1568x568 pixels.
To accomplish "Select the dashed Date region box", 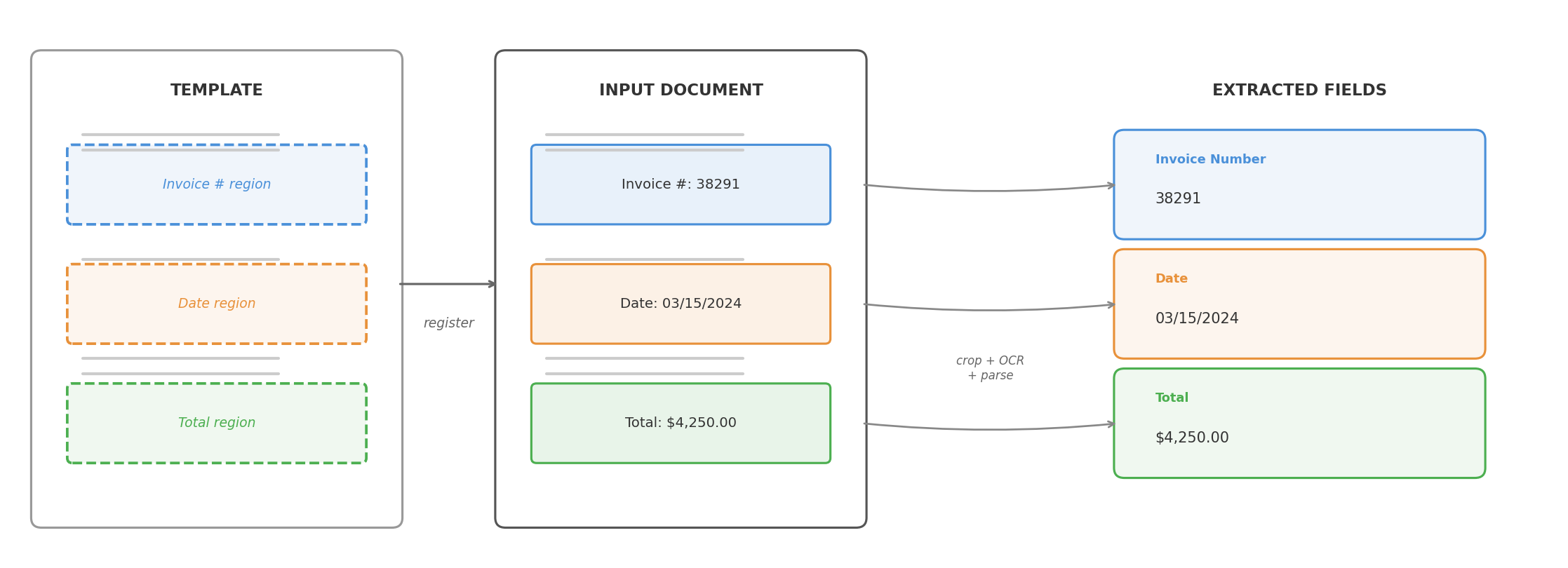I will point(216,304).
